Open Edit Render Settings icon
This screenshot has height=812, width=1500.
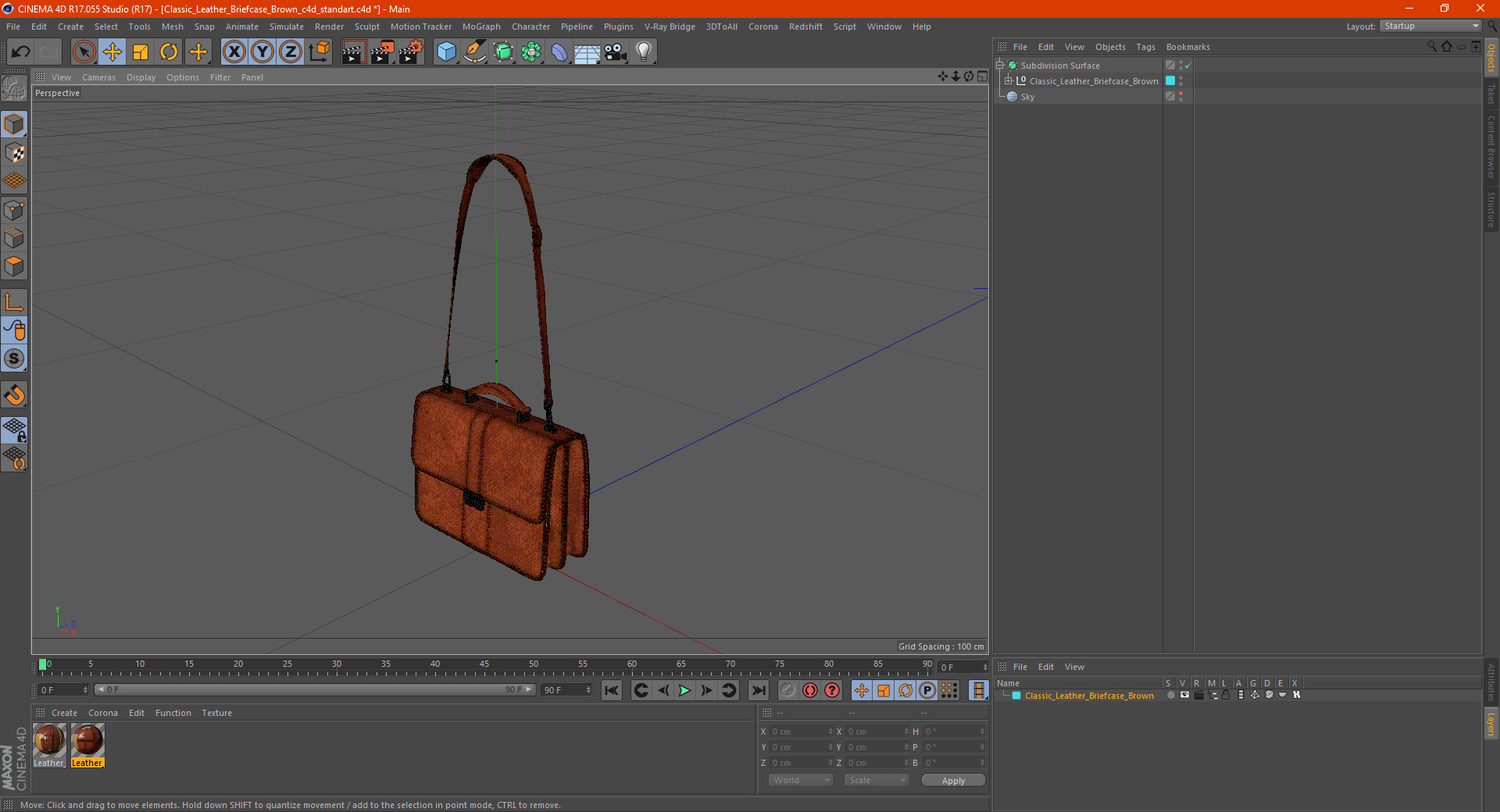coord(411,52)
